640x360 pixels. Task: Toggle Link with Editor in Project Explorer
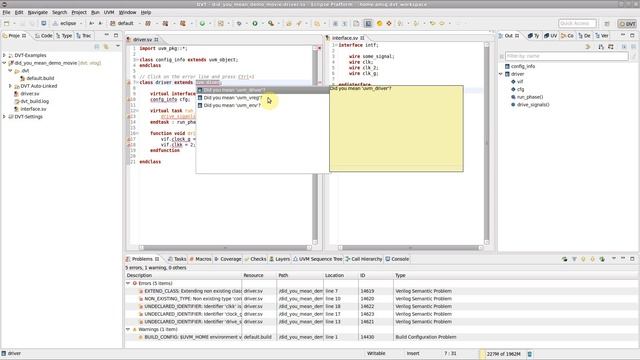106,47
